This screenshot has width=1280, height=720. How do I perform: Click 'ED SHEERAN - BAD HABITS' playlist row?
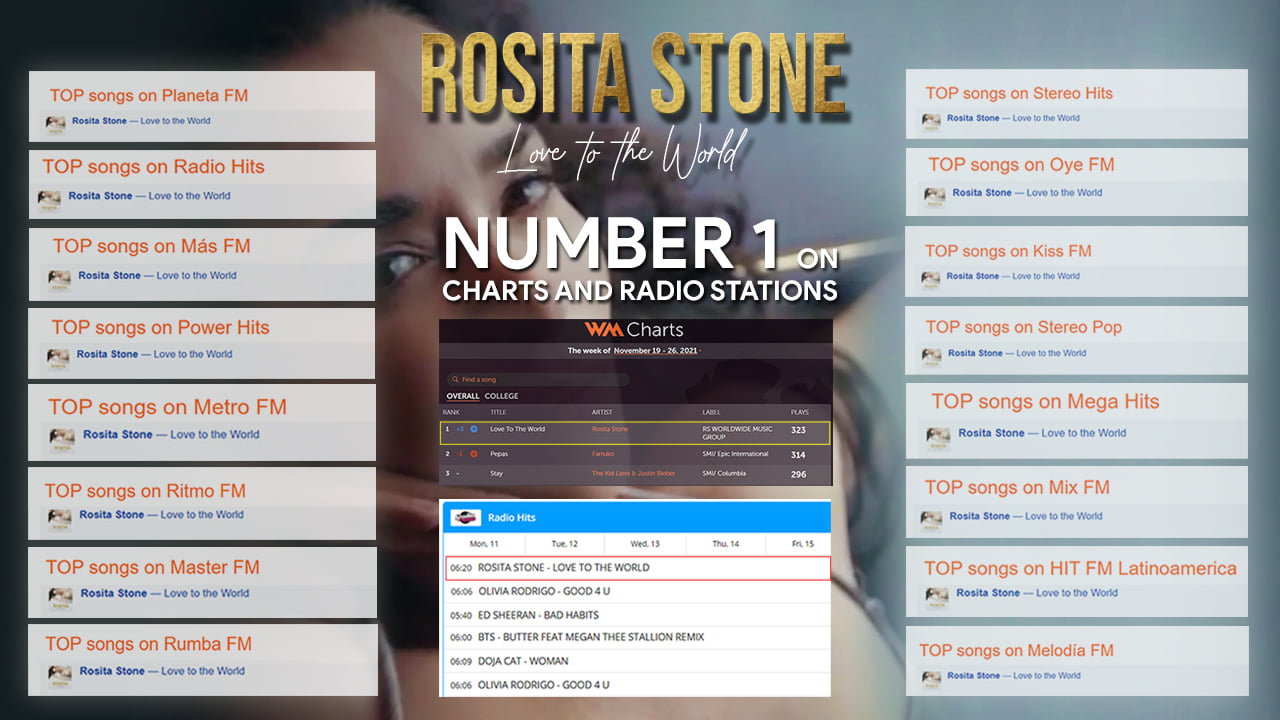(638, 615)
